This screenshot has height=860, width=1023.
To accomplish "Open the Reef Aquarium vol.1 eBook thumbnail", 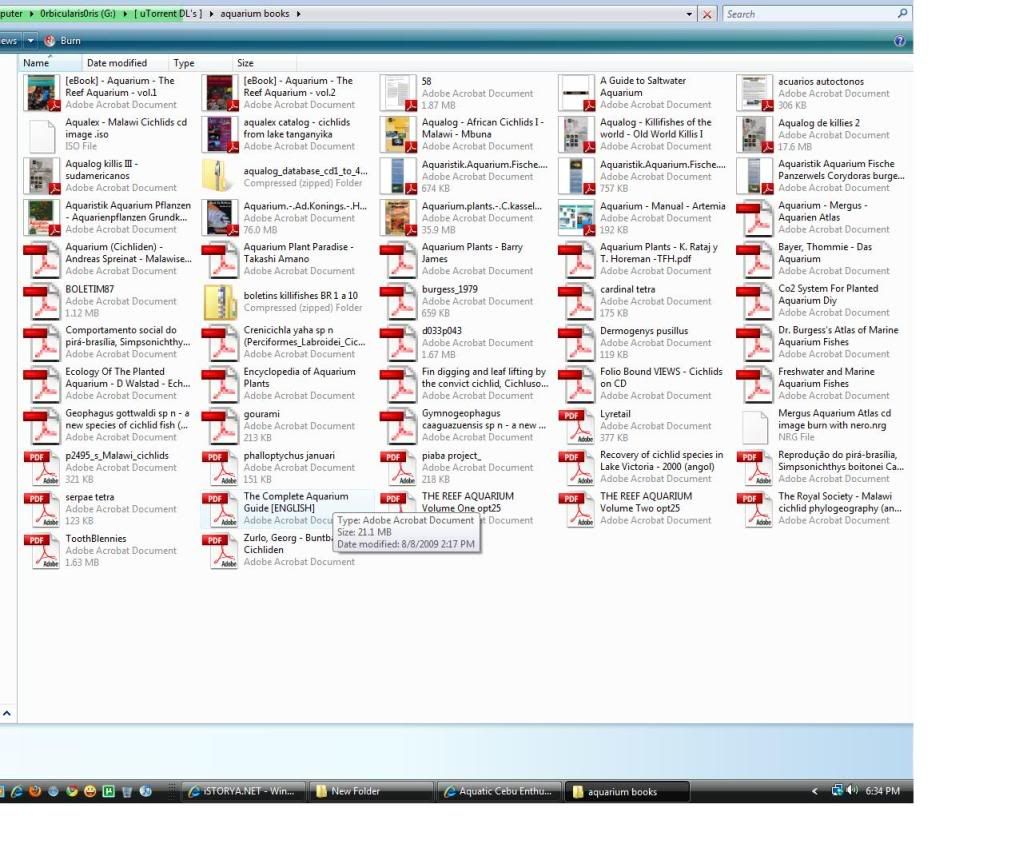I will (42, 92).
